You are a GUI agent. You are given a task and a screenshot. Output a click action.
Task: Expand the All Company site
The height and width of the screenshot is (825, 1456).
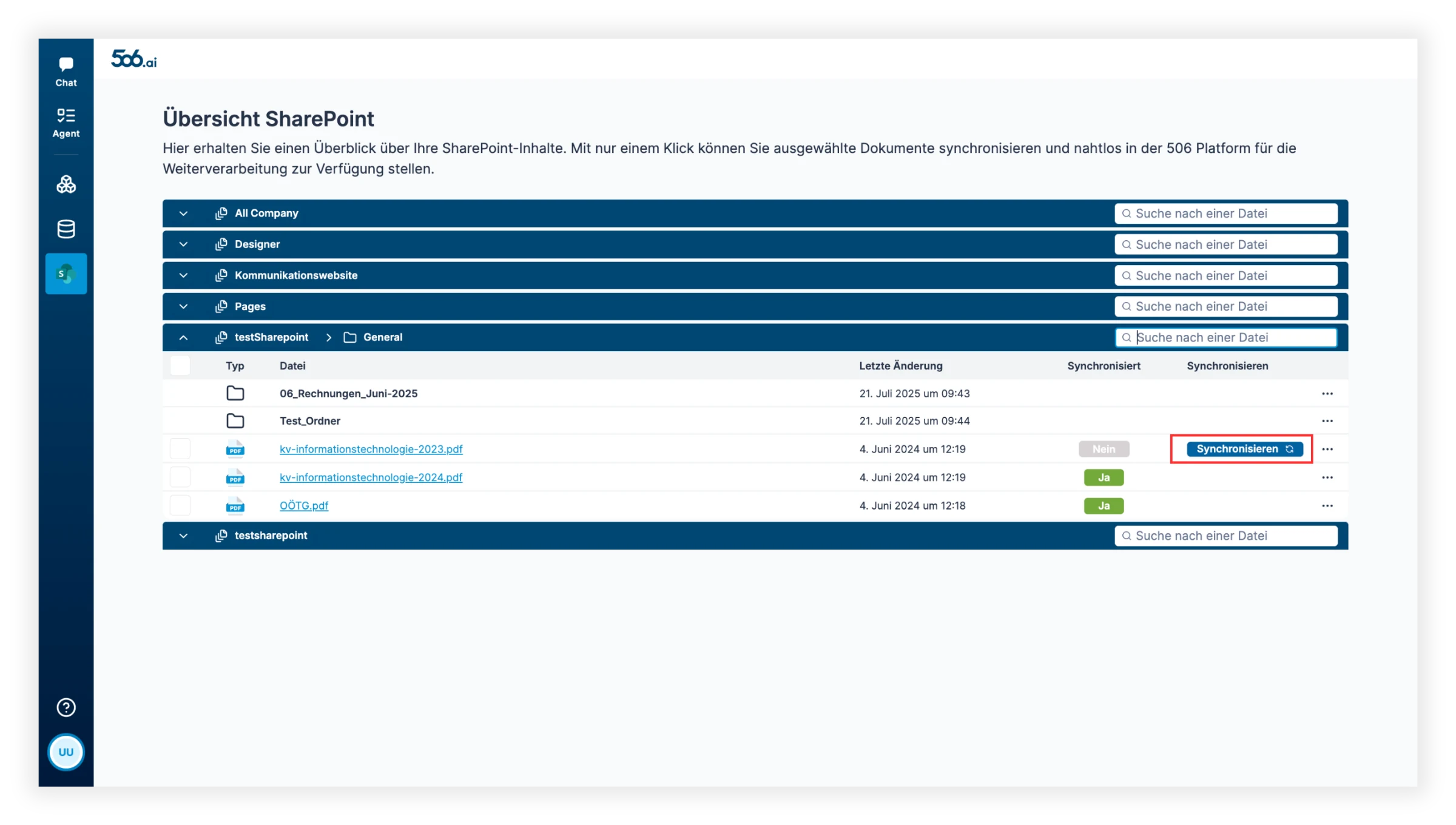coord(183,214)
